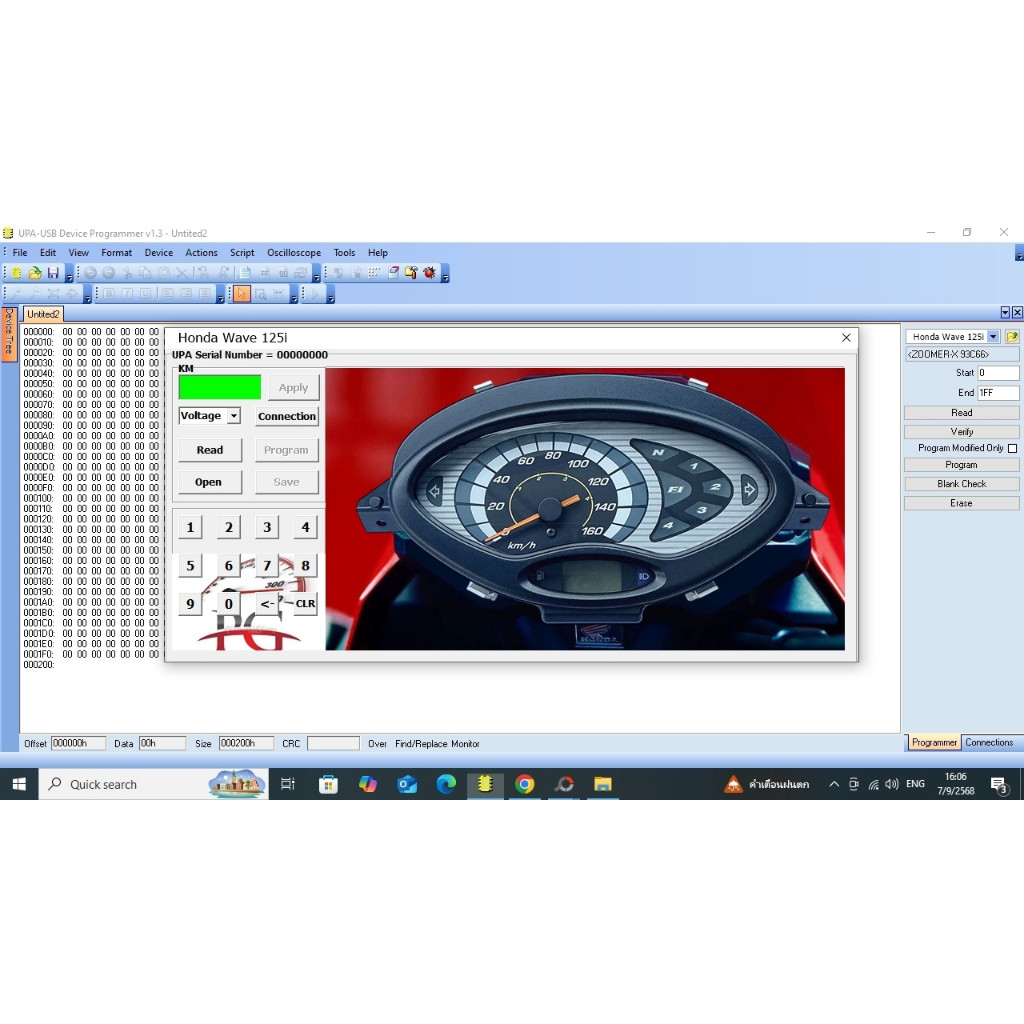Open File Explorer from the taskbar

(x=603, y=784)
